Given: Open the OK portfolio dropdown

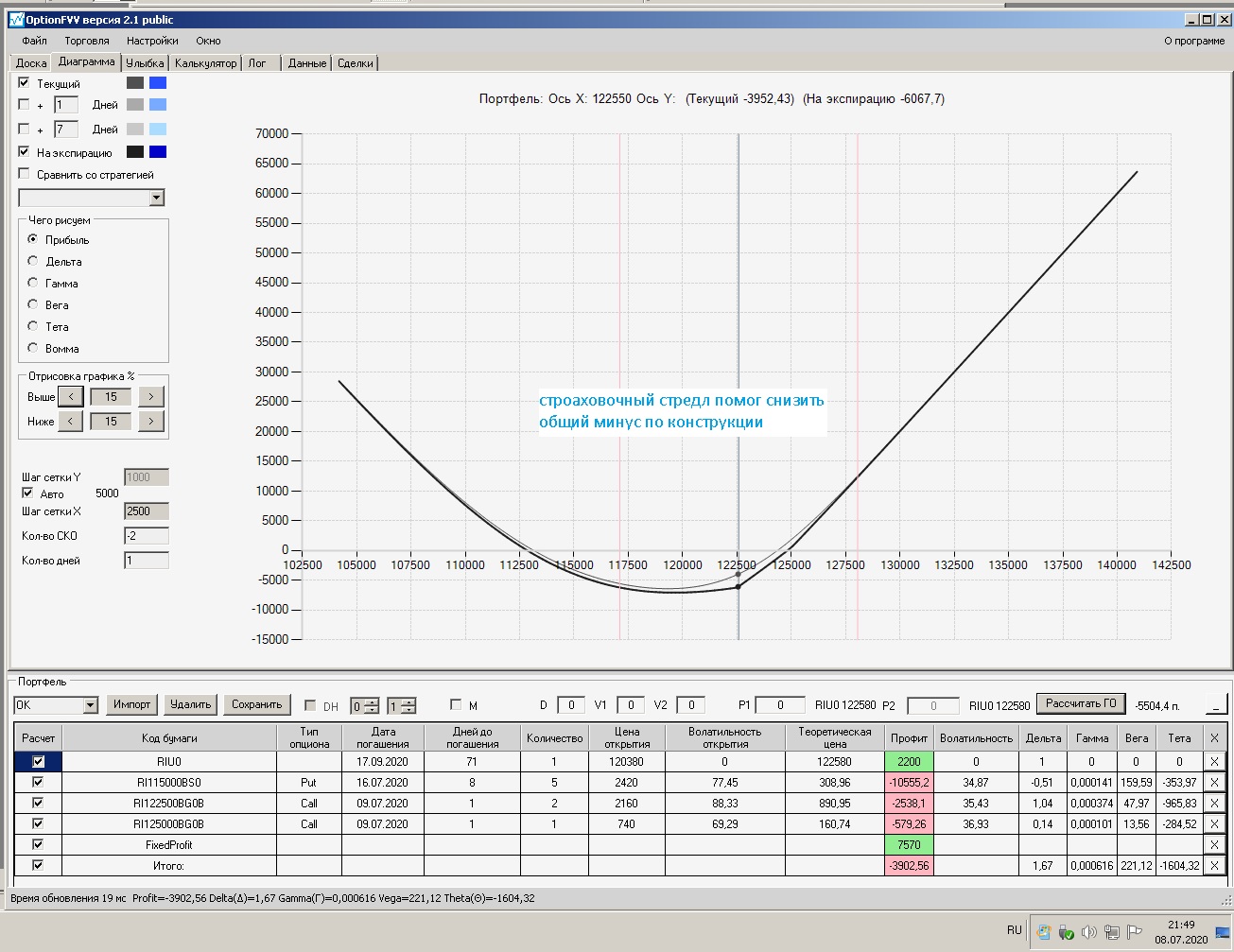Looking at the screenshot, I should (91, 705).
